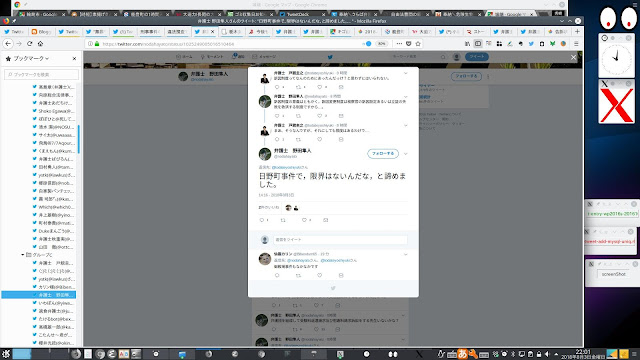
Task: Open Twitter Messages nav item
Action: [x=264, y=57]
